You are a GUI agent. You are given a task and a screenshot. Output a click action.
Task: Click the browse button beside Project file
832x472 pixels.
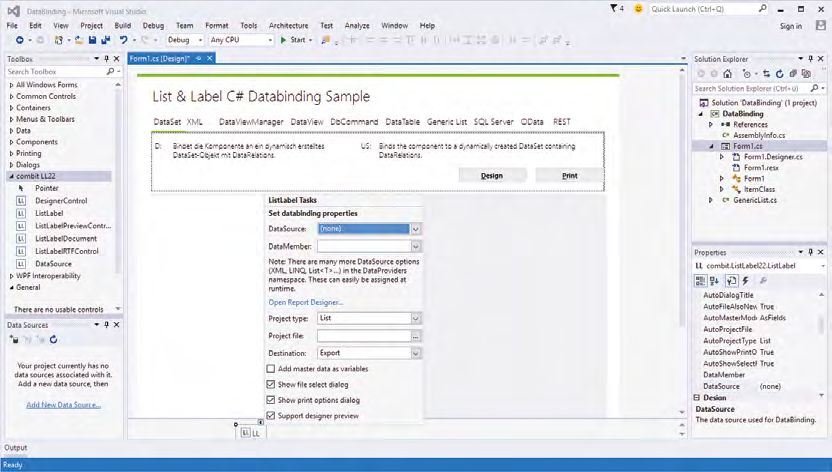click(x=416, y=336)
